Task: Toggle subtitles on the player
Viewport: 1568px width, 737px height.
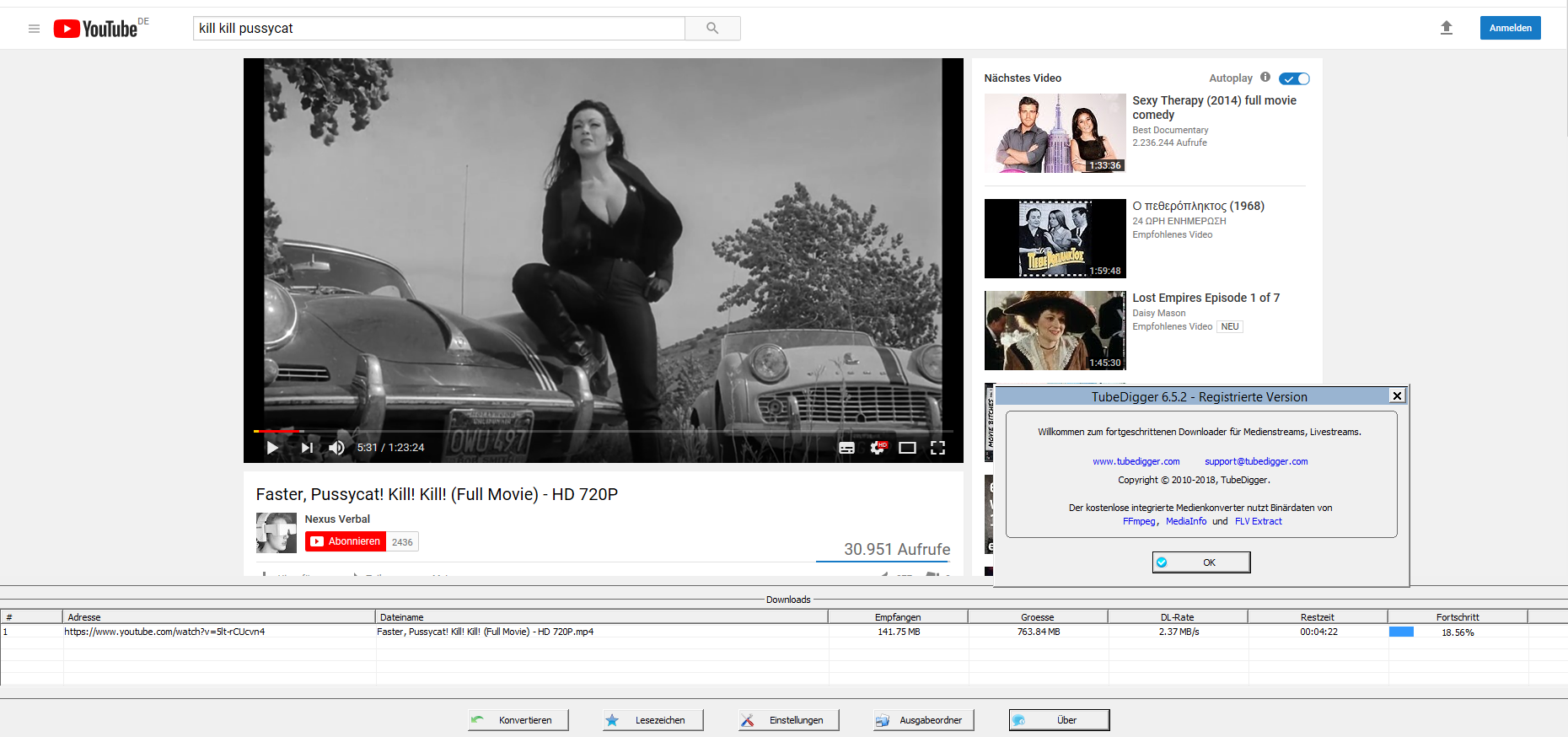Action: [846, 448]
